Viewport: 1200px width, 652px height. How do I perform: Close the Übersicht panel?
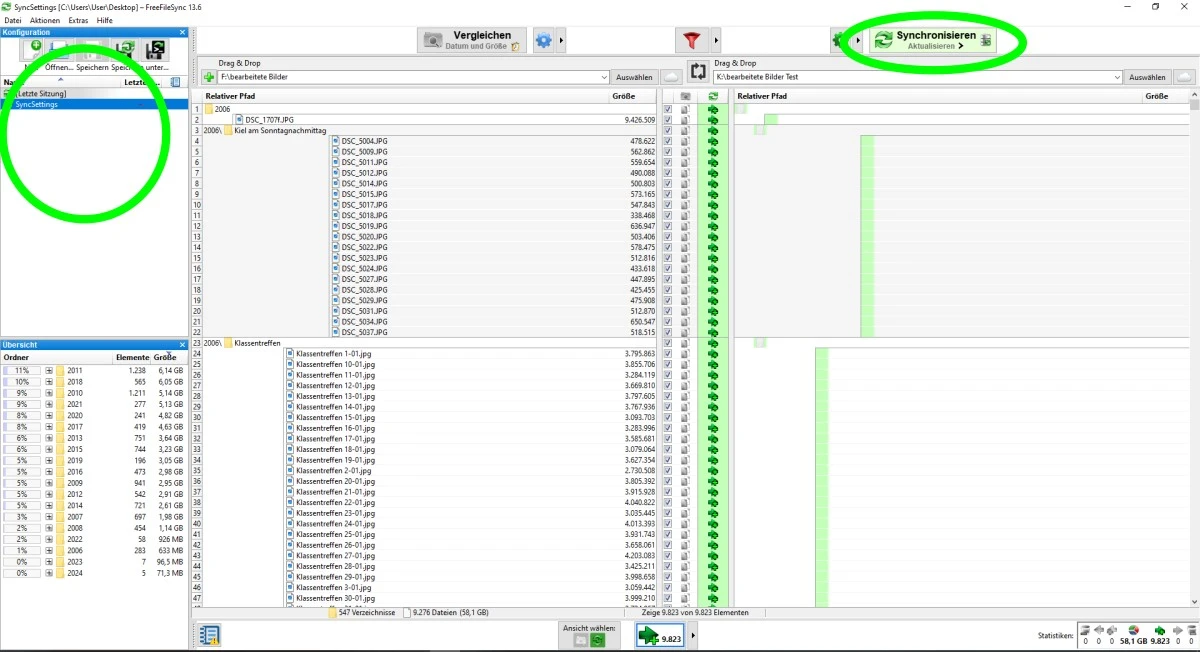pos(182,345)
